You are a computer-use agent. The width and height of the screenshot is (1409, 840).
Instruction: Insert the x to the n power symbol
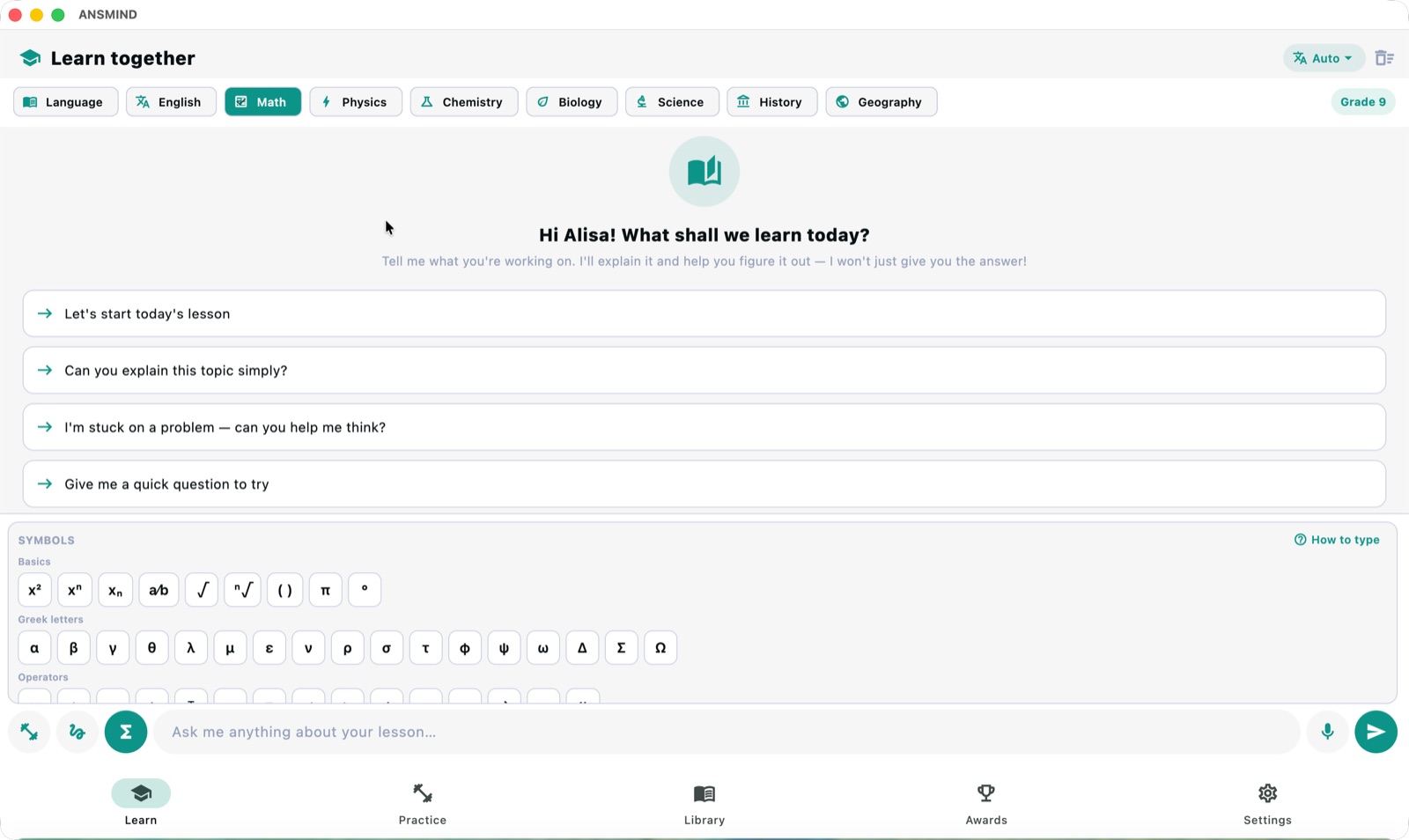tap(75, 590)
